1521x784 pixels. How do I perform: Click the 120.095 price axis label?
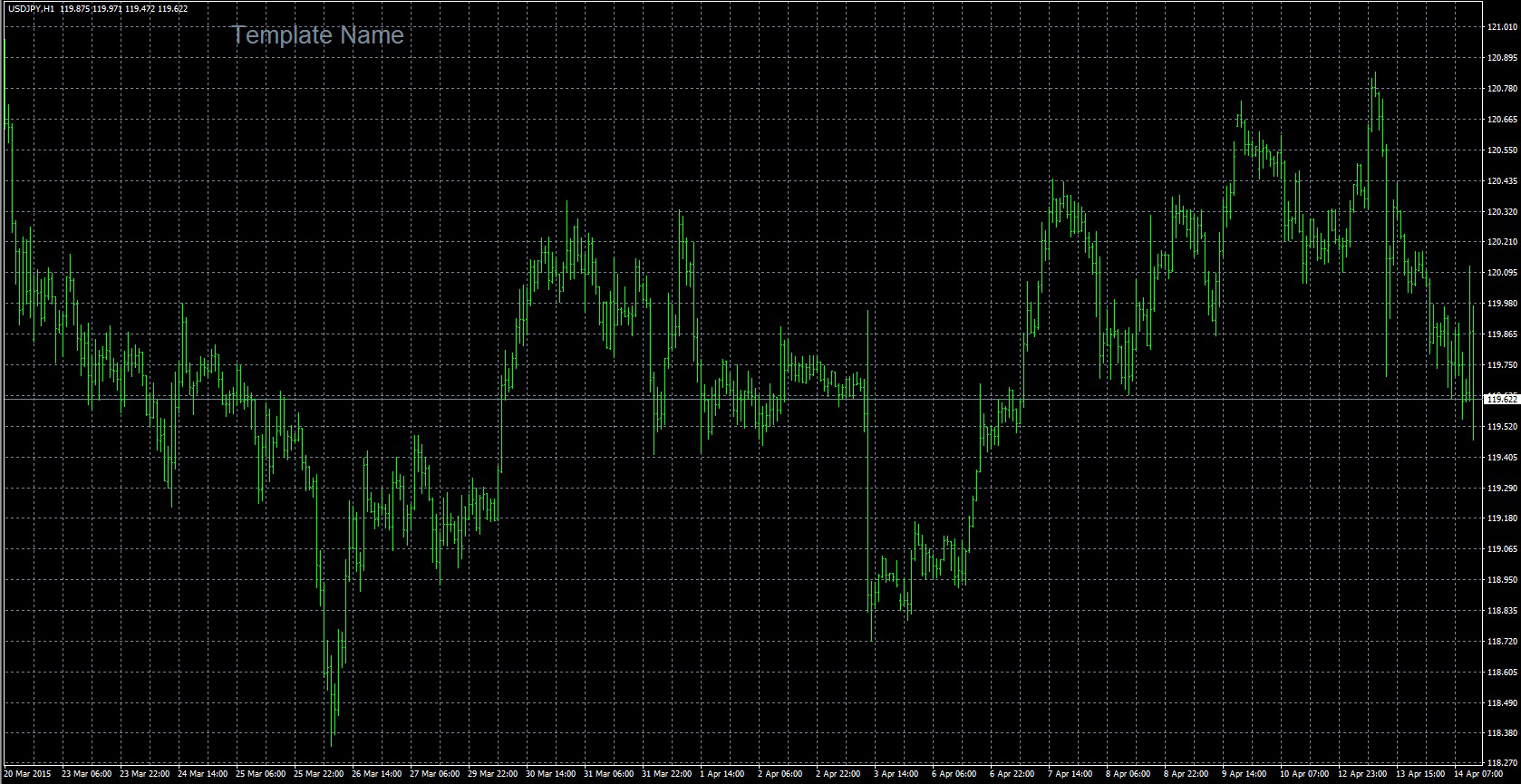[x=1502, y=273]
